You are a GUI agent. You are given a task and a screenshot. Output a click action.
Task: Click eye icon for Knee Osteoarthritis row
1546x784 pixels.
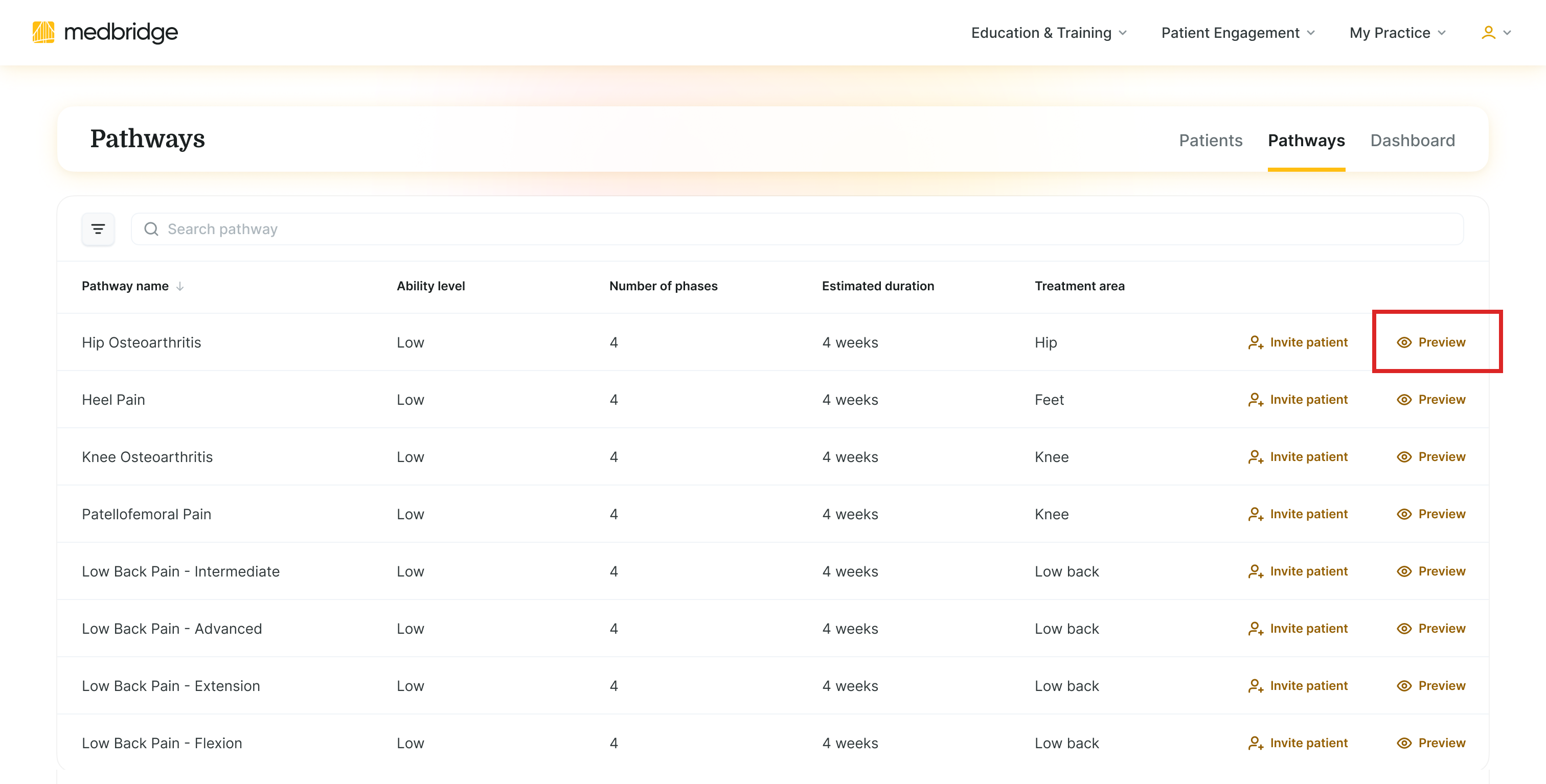(x=1404, y=457)
